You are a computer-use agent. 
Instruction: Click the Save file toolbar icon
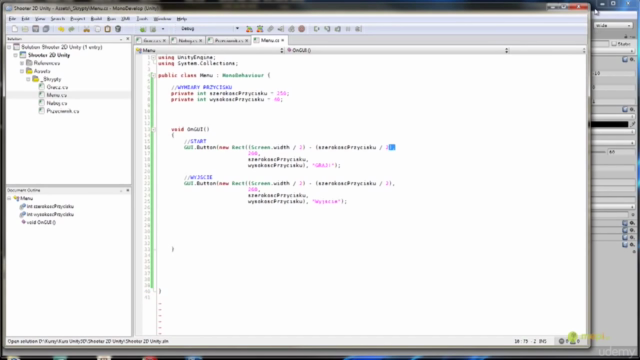pyautogui.click(x=36, y=29)
